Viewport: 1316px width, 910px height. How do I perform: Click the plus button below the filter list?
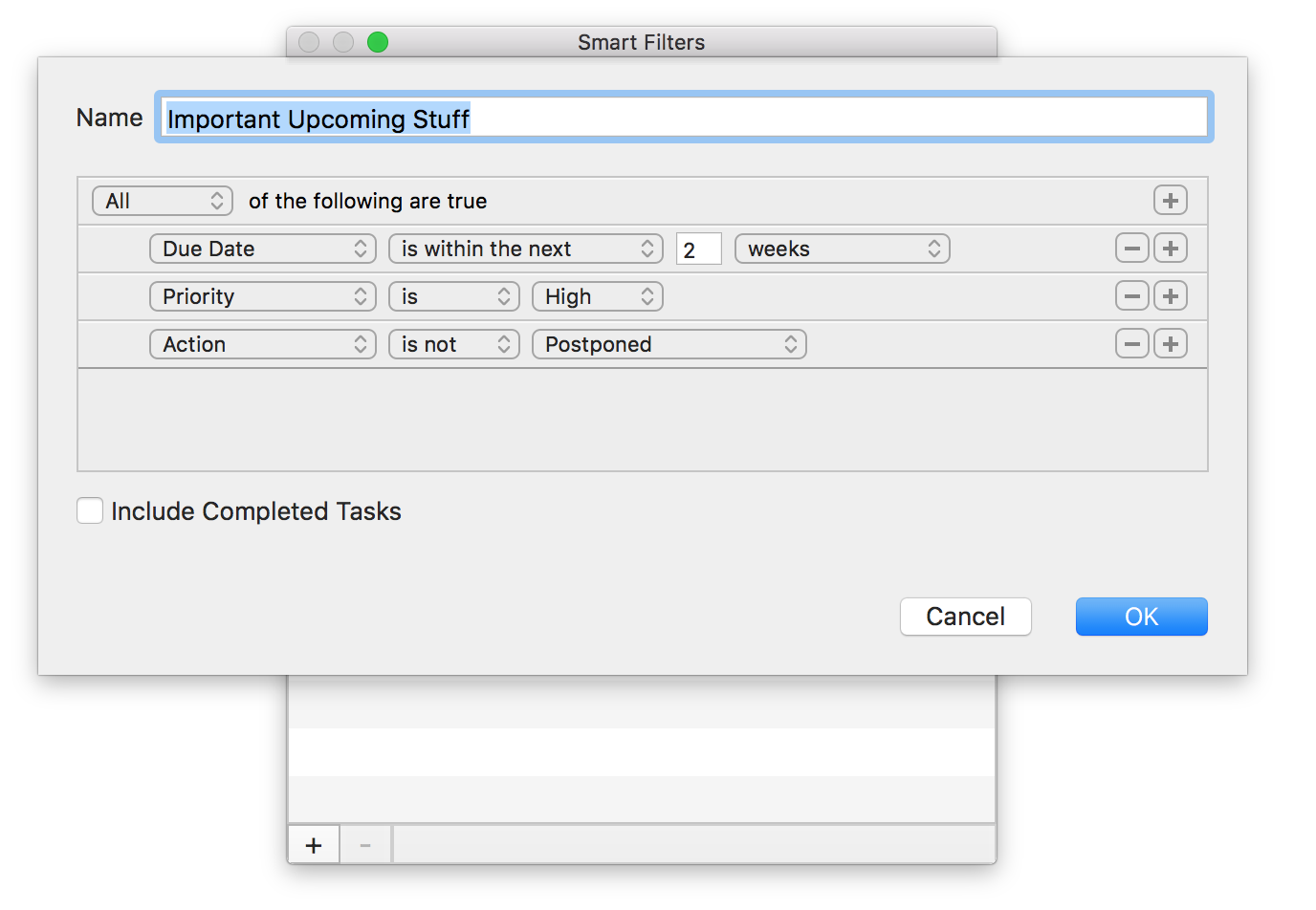313,846
